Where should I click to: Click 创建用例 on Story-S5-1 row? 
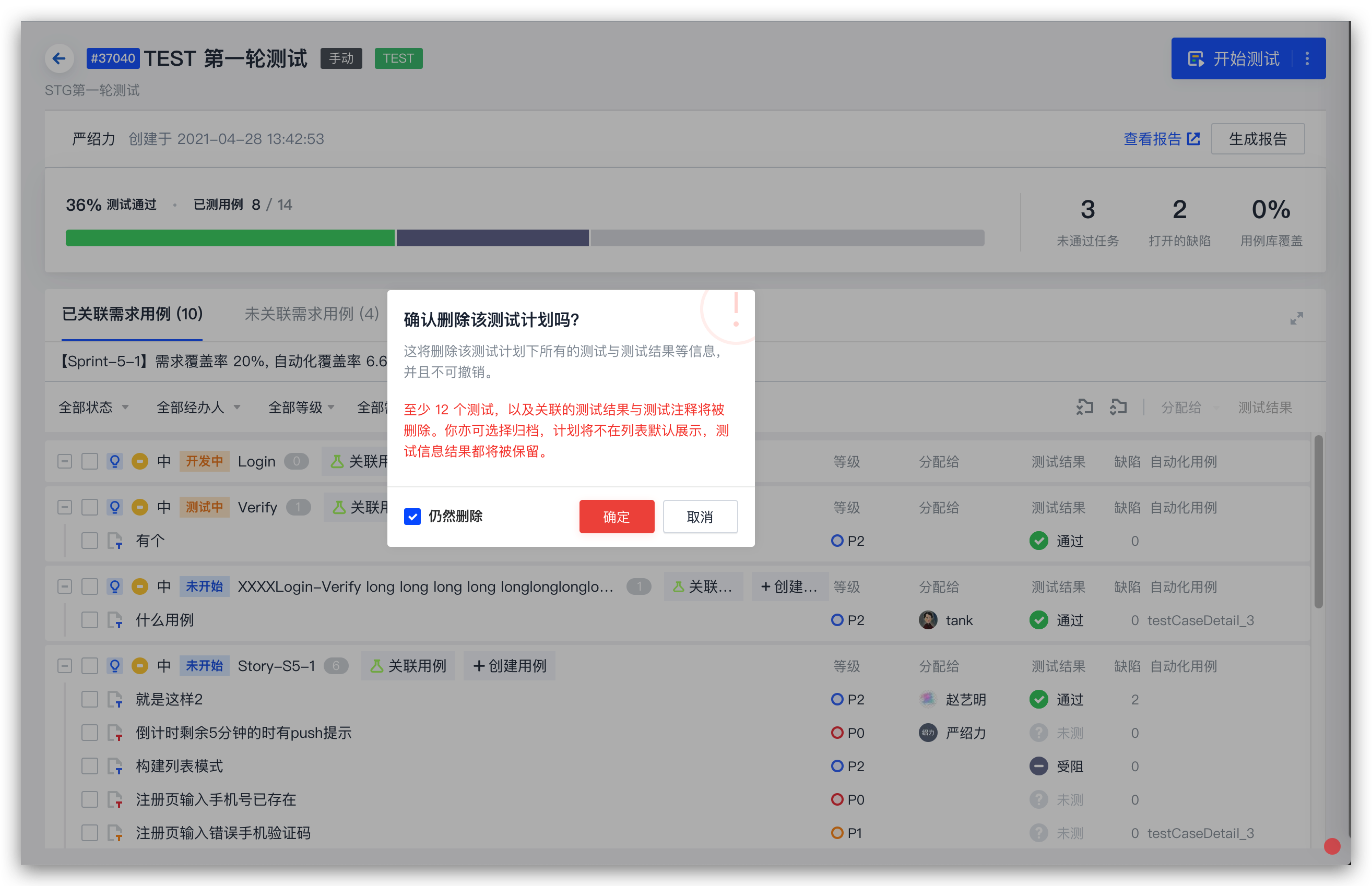[x=510, y=666]
